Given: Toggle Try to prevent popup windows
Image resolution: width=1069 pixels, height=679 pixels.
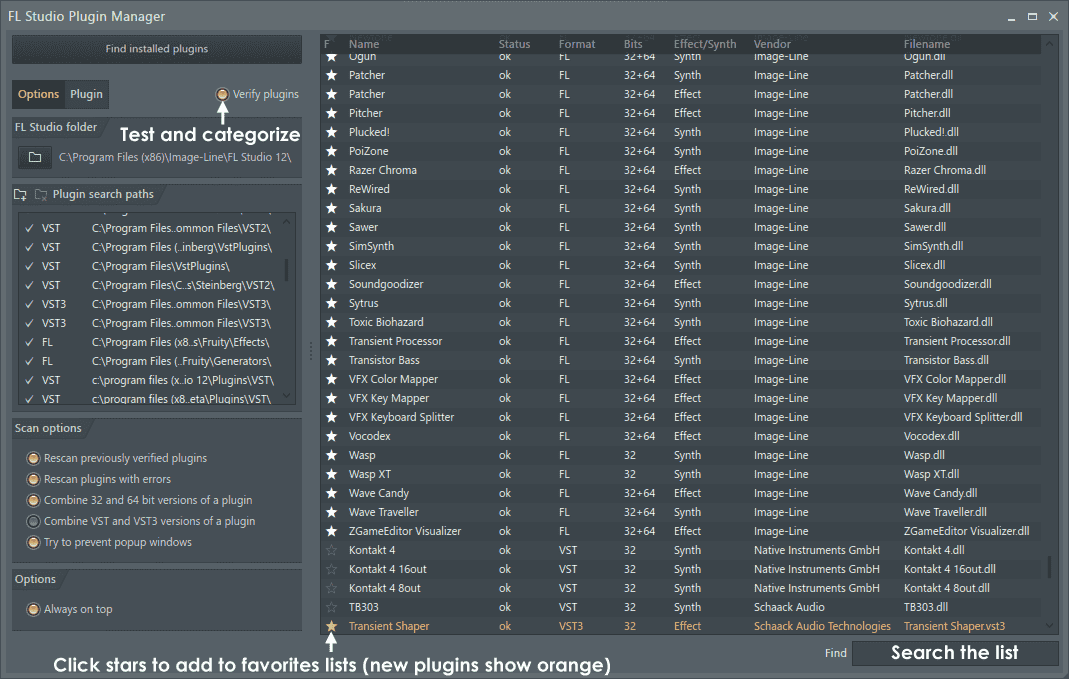Looking at the screenshot, I should coord(33,543).
